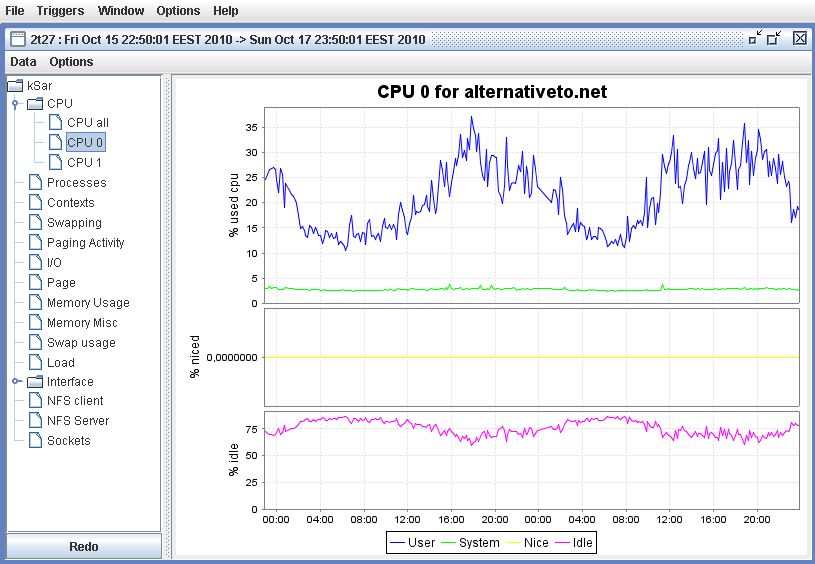Select CPU all in the tree
Image resolution: width=815 pixels, height=564 pixels.
(88, 123)
